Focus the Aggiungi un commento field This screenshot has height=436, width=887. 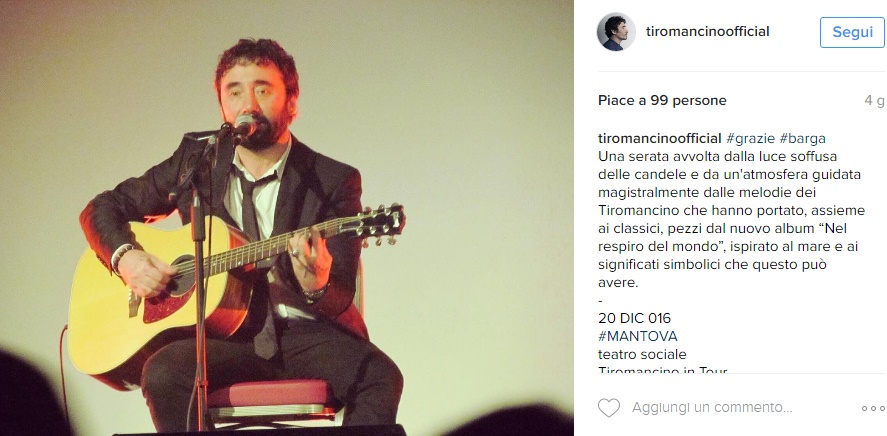click(712, 407)
